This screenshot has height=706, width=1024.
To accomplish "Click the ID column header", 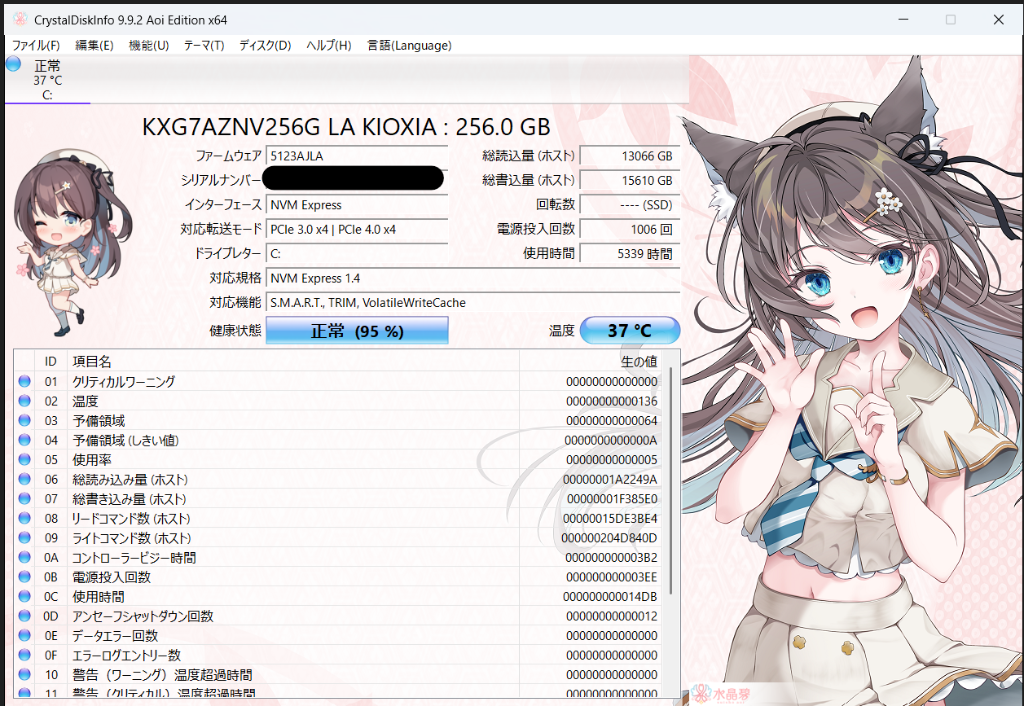I will [51, 361].
